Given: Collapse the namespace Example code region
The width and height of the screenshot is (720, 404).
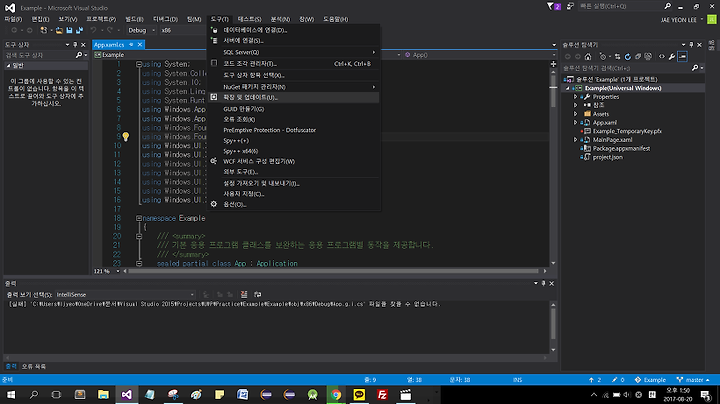Looking at the screenshot, I should [139, 218].
